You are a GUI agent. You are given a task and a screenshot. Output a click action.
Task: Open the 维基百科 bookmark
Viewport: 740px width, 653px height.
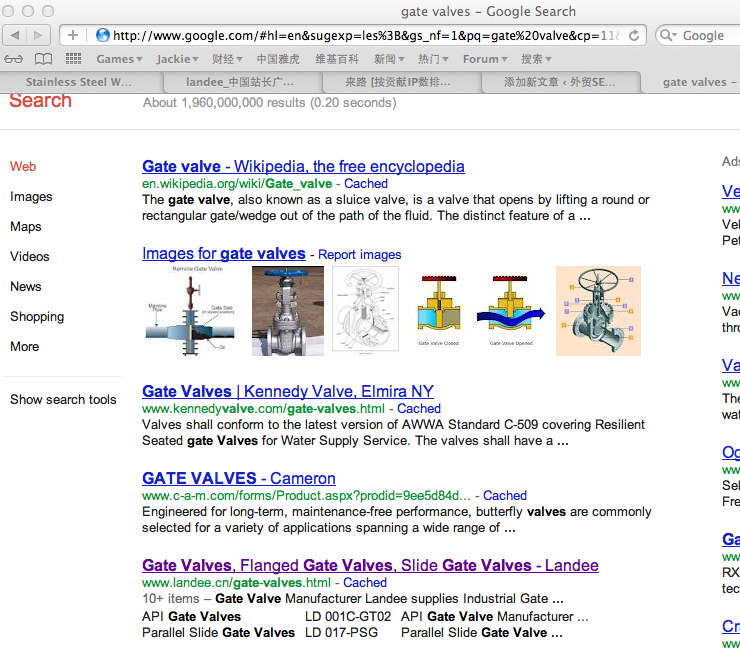click(x=337, y=59)
